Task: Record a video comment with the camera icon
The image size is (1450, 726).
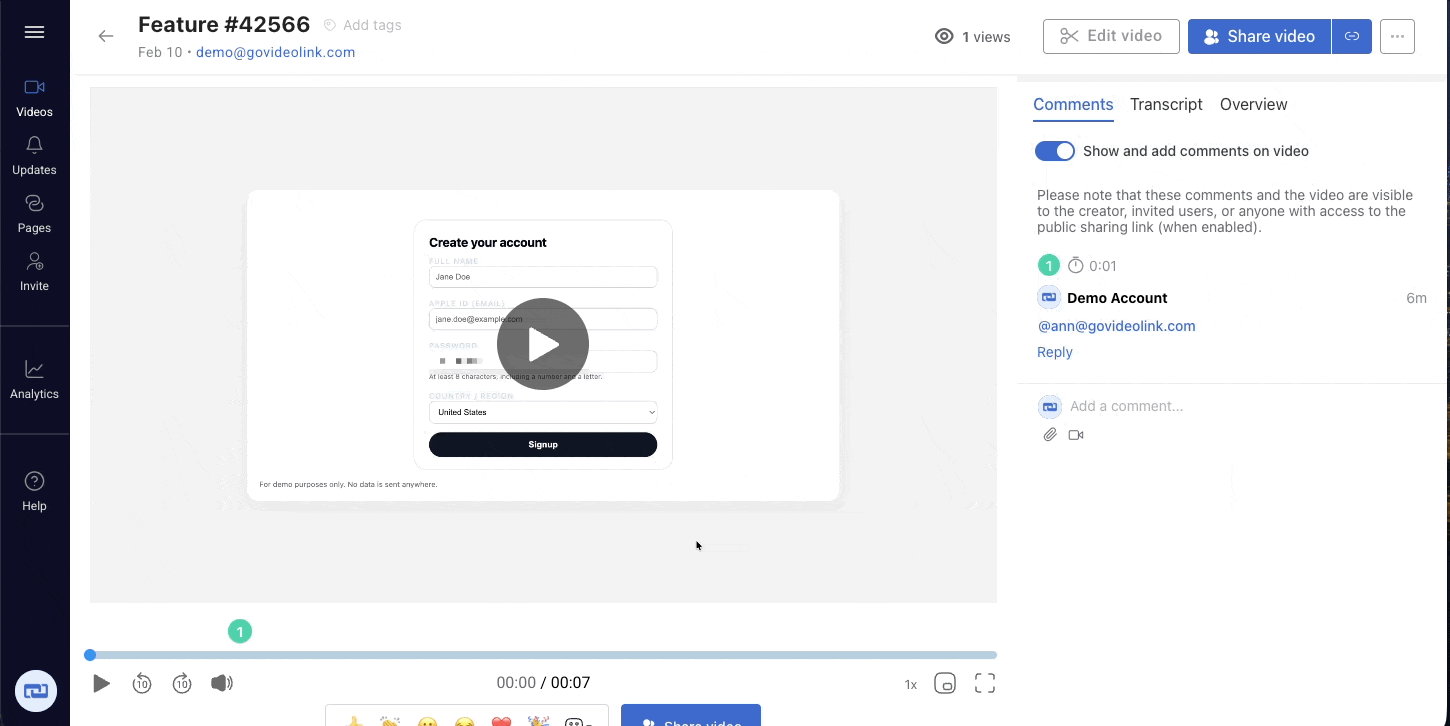Action: (x=1076, y=434)
